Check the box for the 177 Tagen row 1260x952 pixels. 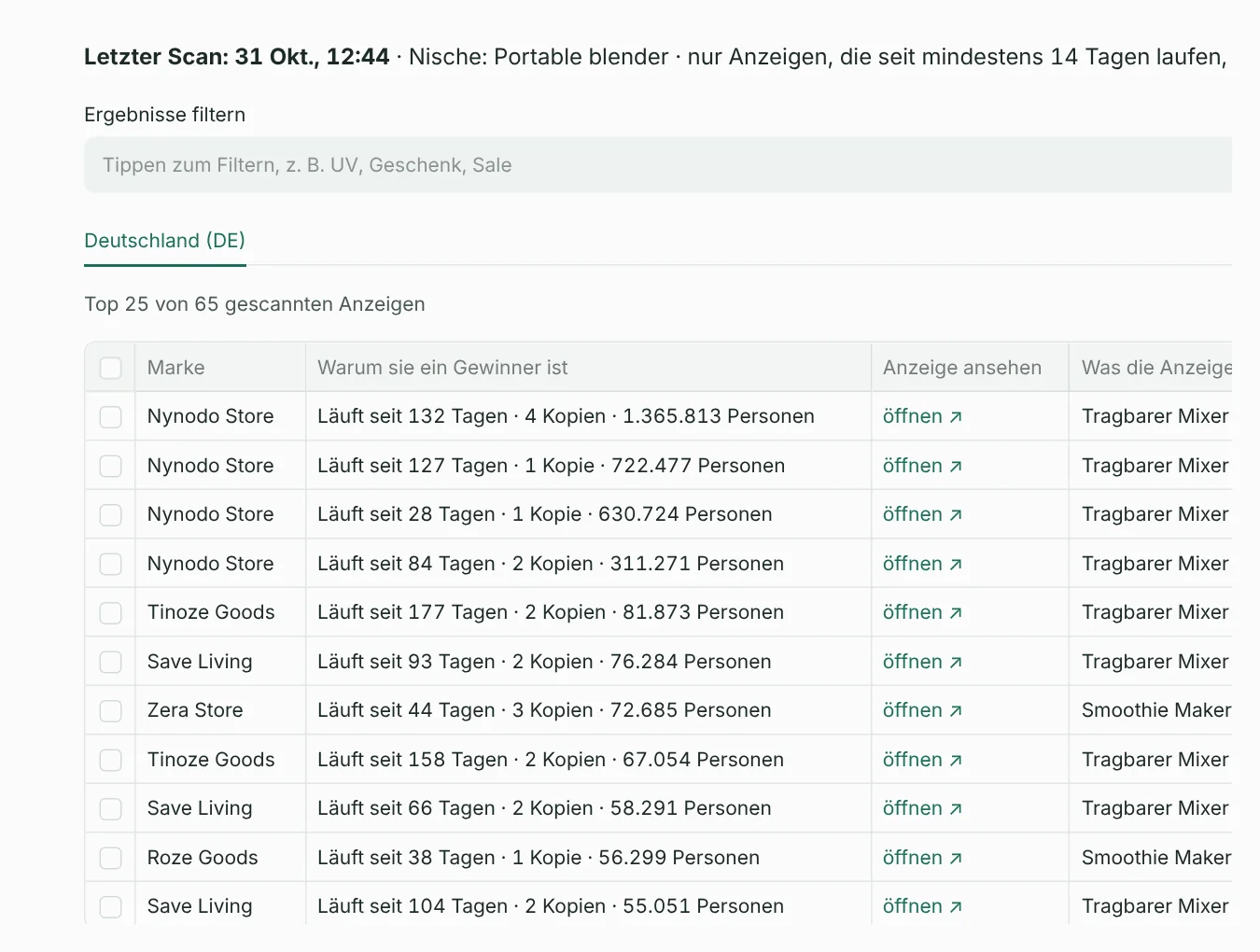(111, 612)
